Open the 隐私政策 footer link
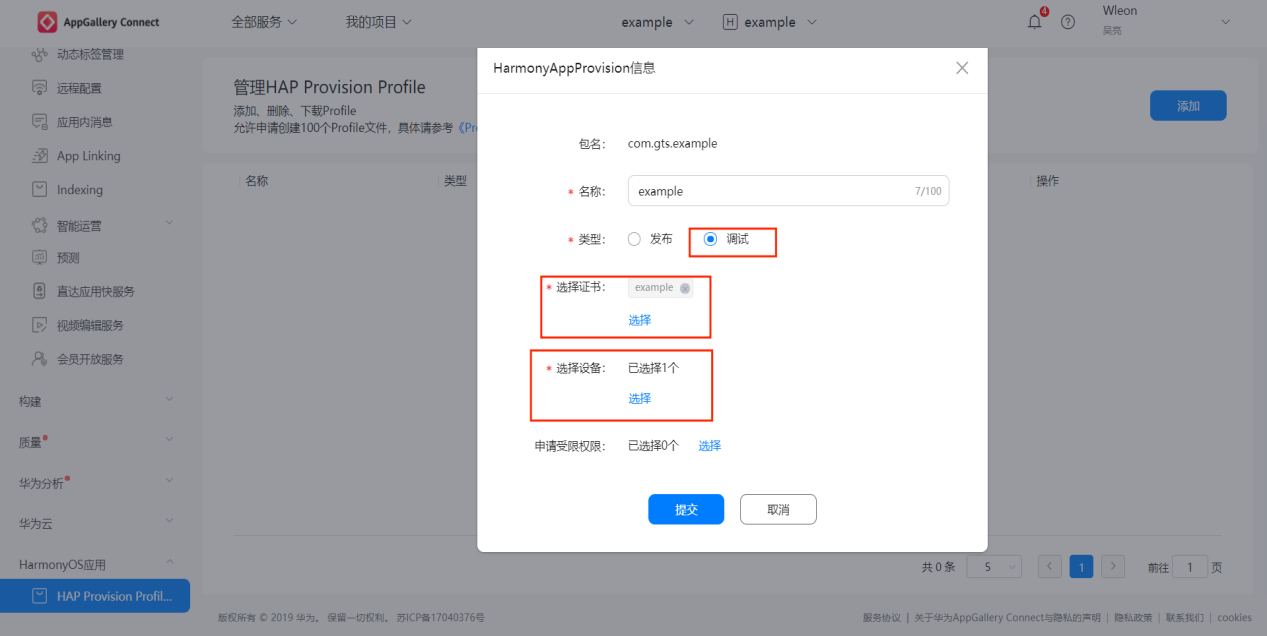 1133,618
